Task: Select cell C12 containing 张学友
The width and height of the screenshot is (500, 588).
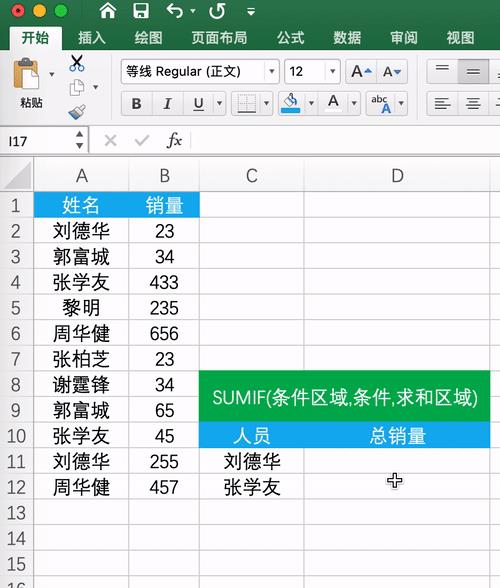Action: point(252,487)
